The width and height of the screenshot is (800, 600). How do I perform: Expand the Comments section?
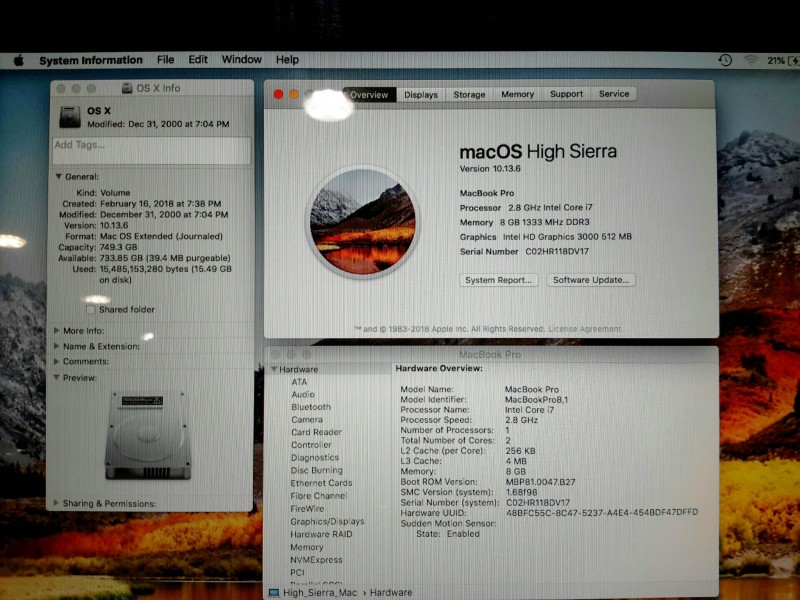tap(57, 361)
